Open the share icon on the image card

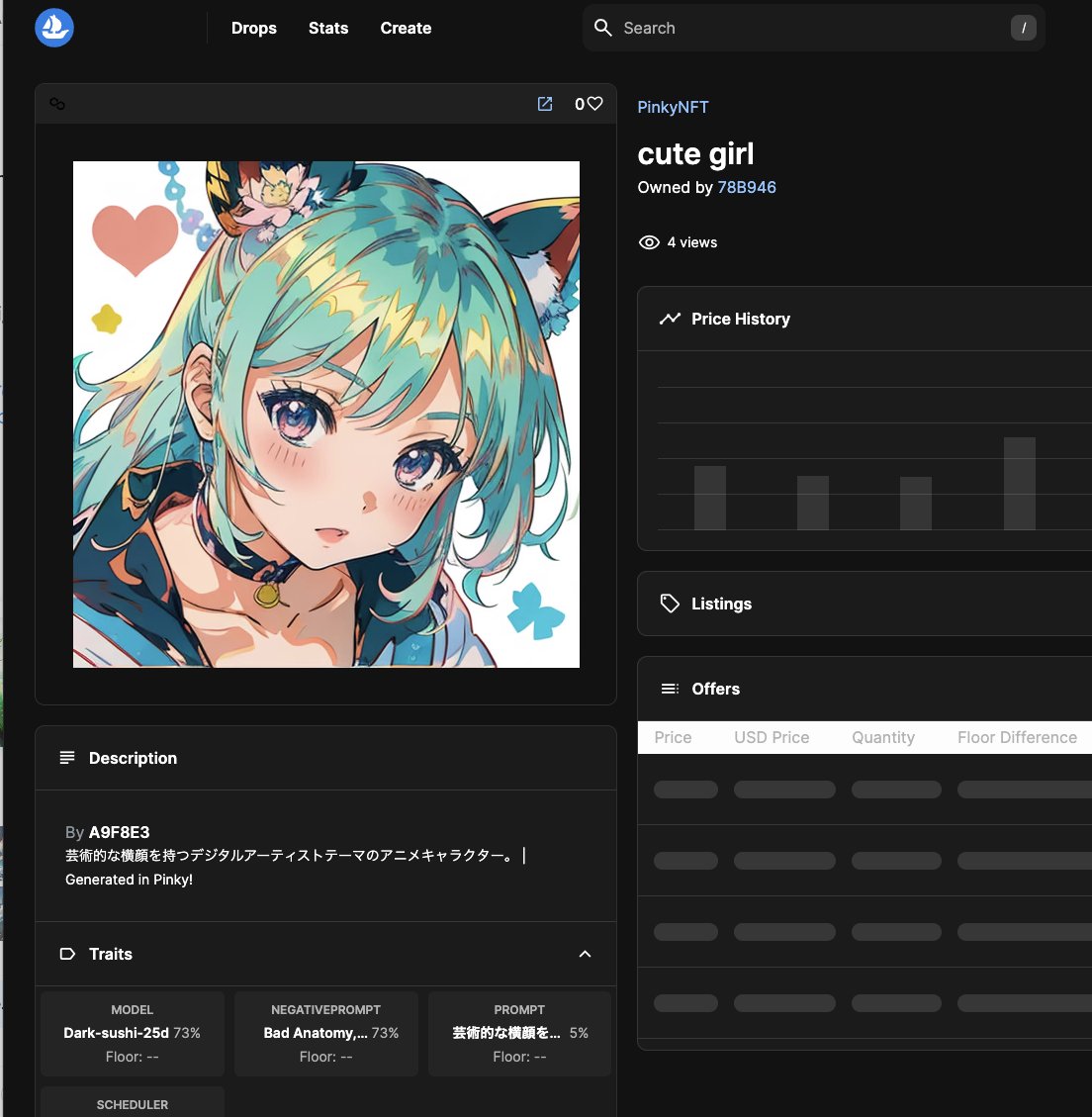(544, 103)
